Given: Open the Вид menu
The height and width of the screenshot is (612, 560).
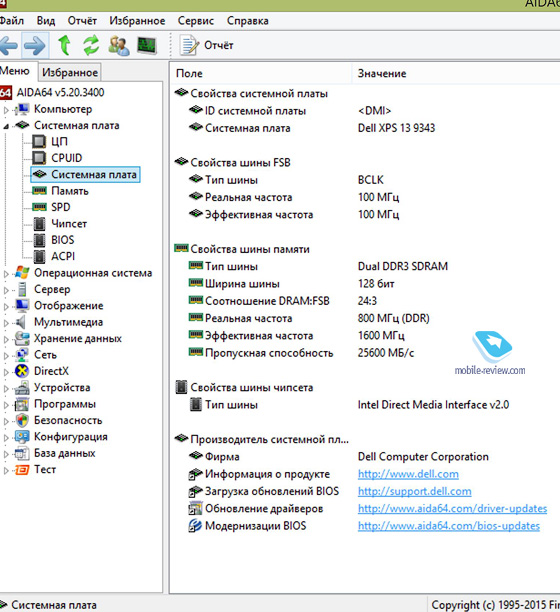Looking at the screenshot, I should [46, 21].
